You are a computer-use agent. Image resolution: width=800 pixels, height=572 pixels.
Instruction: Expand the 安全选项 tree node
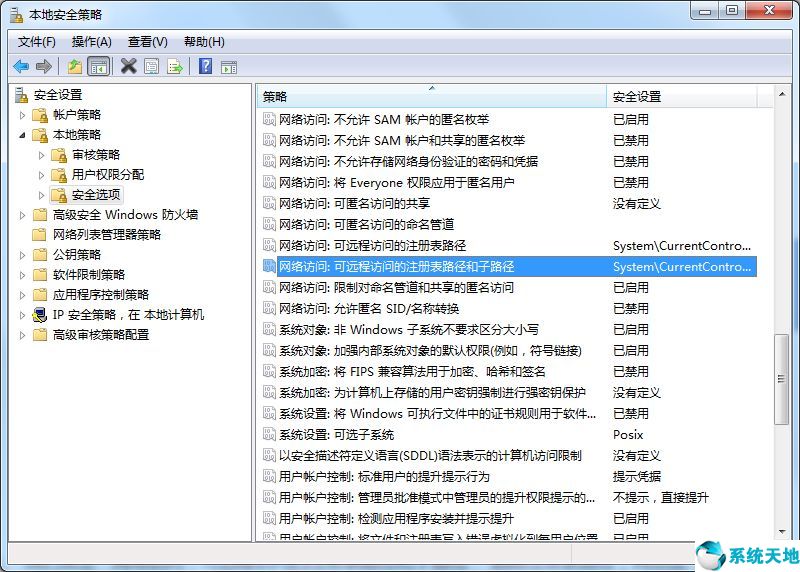point(41,195)
